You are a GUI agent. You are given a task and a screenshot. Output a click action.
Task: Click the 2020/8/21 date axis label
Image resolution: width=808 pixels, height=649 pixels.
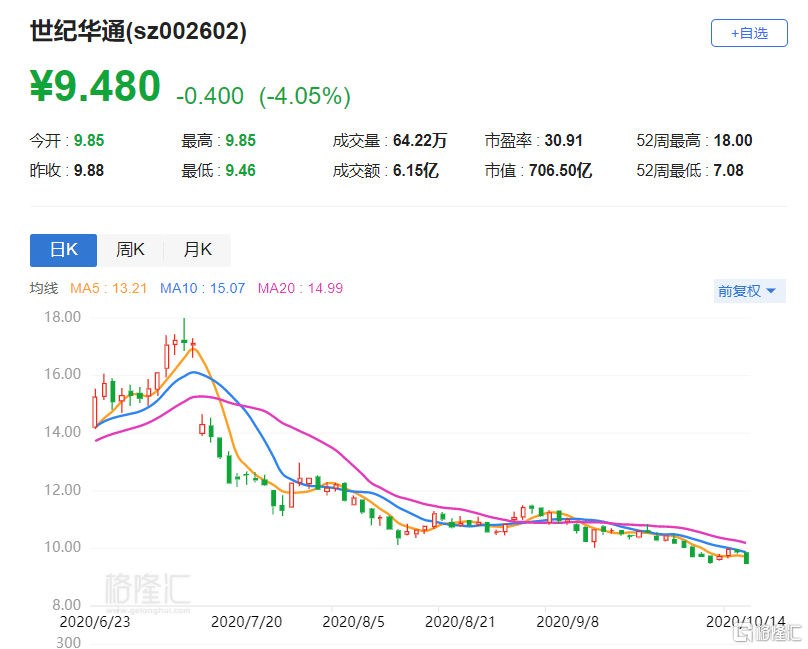point(460,622)
